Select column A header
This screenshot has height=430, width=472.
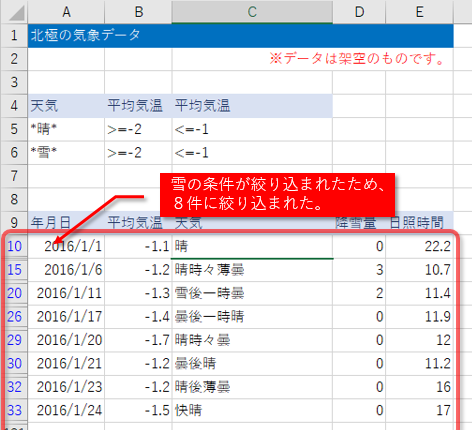coord(66,12)
